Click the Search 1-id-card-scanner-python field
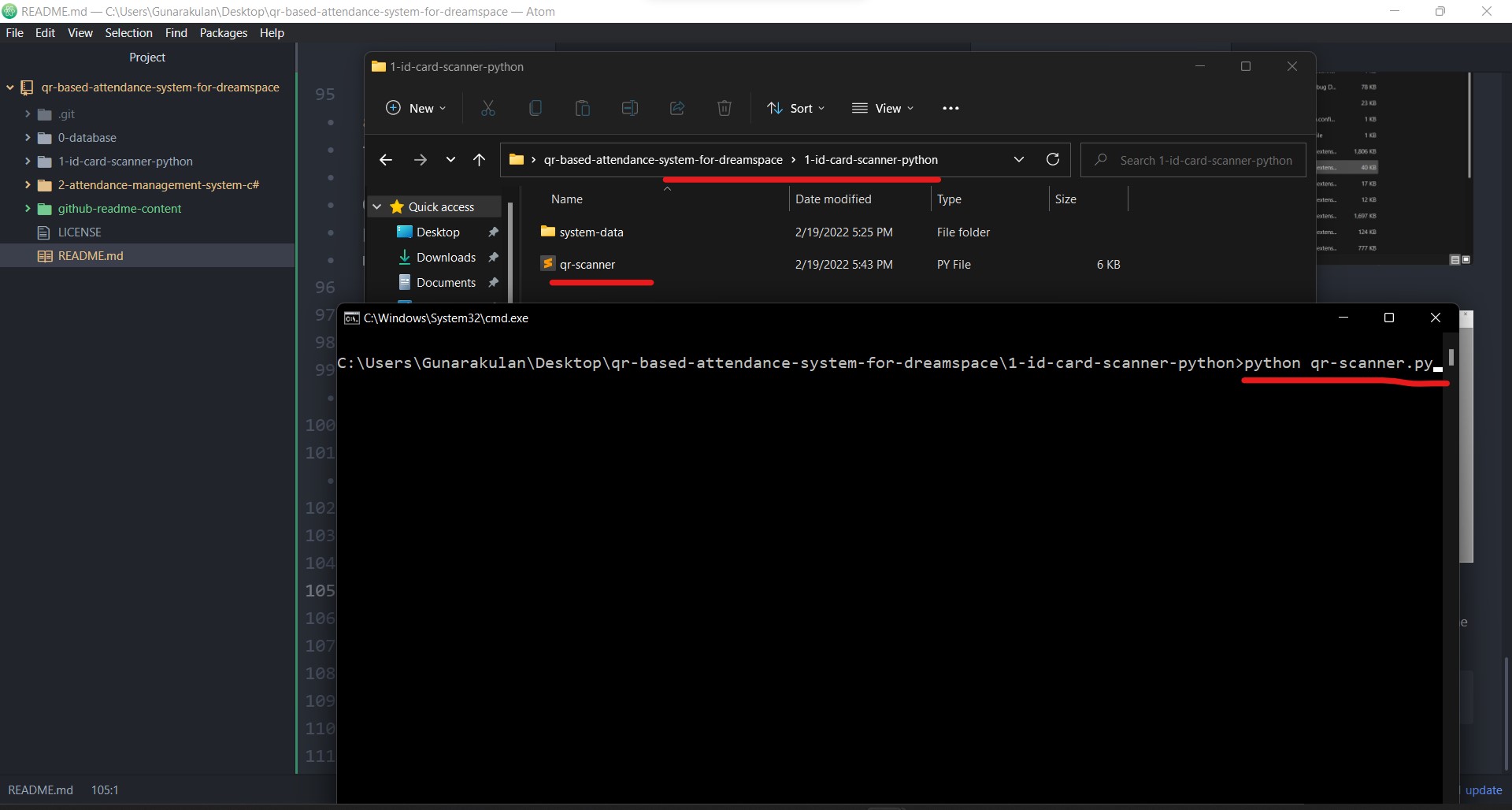 (1193, 160)
